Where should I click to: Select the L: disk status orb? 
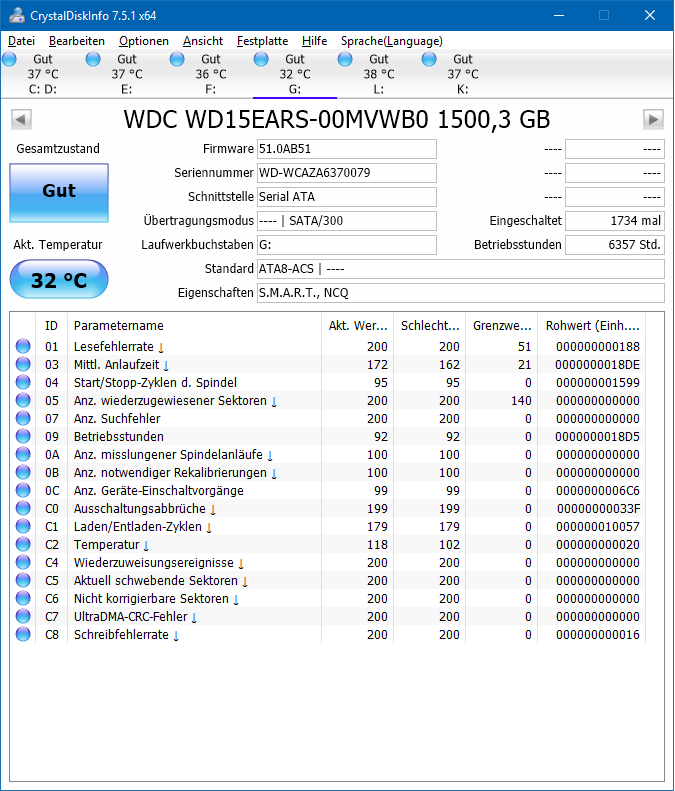tap(345, 59)
